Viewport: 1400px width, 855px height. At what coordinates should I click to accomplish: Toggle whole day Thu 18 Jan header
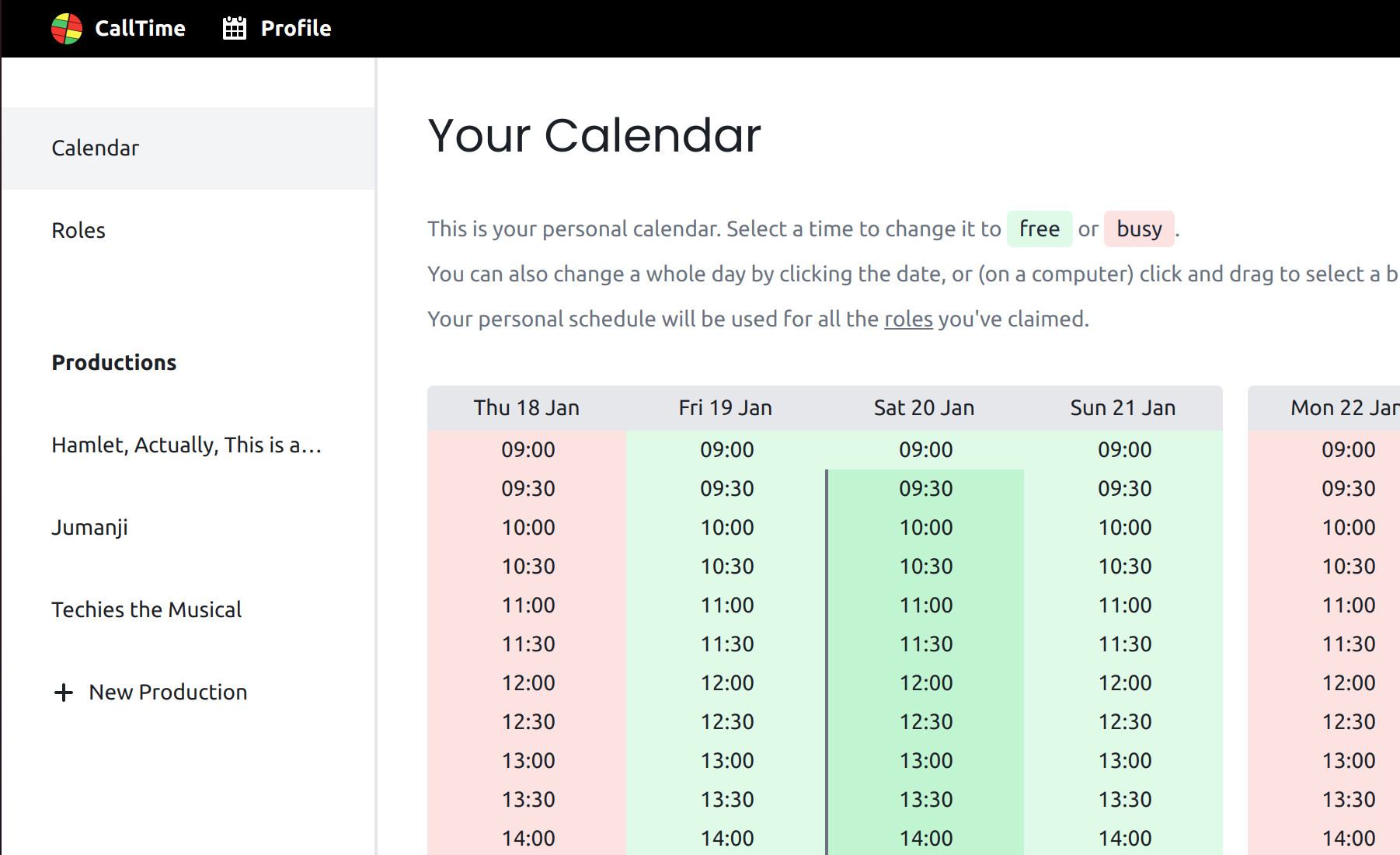point(527,408)
